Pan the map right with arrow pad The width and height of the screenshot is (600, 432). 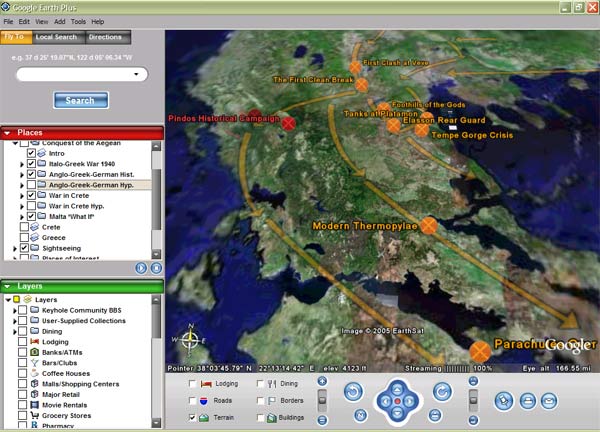[409, 401]
